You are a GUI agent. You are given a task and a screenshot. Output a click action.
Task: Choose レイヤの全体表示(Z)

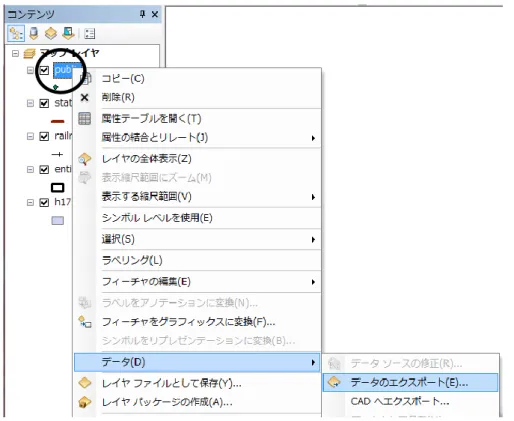[197, 159]
